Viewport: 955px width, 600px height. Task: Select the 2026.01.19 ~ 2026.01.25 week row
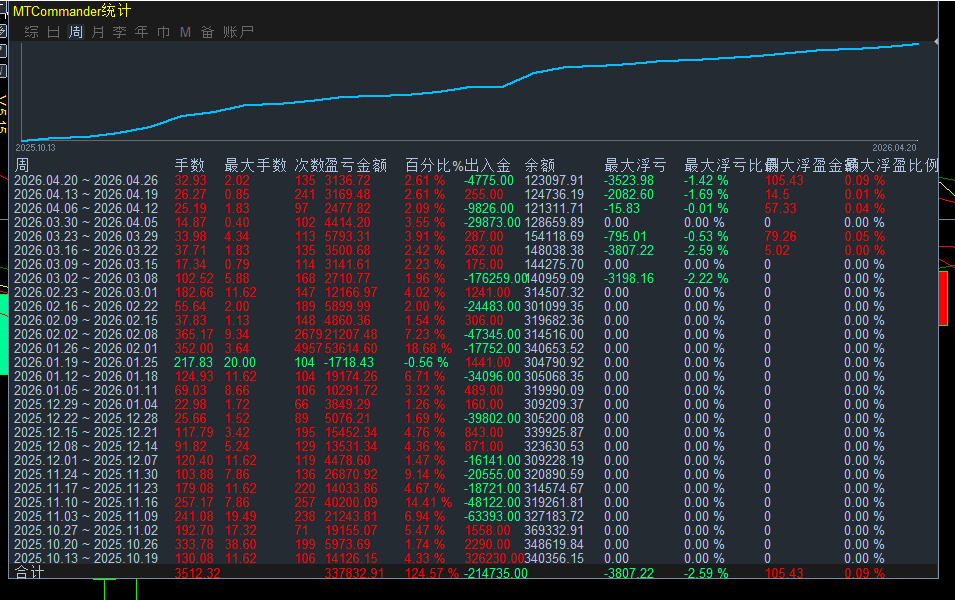point(86,362)
